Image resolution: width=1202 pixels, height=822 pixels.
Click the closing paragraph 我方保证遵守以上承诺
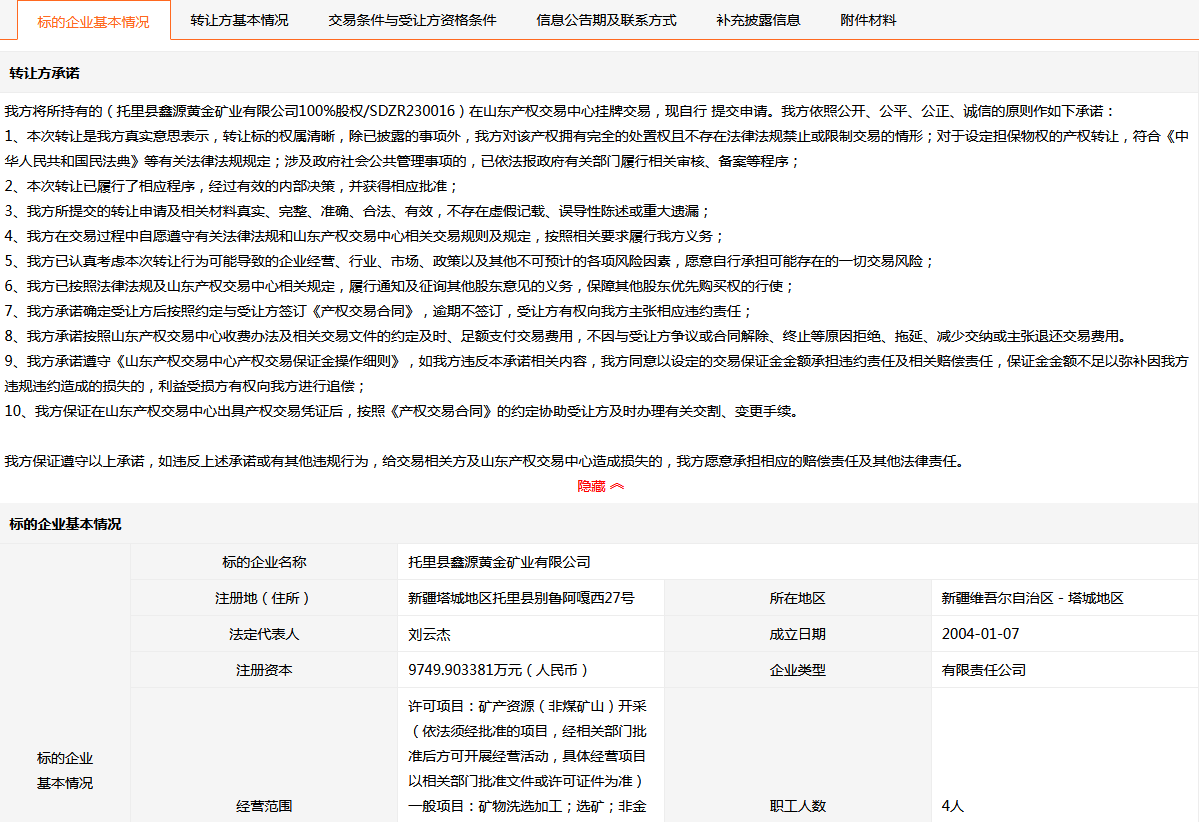pyautogui.click(x=483, y=461)
